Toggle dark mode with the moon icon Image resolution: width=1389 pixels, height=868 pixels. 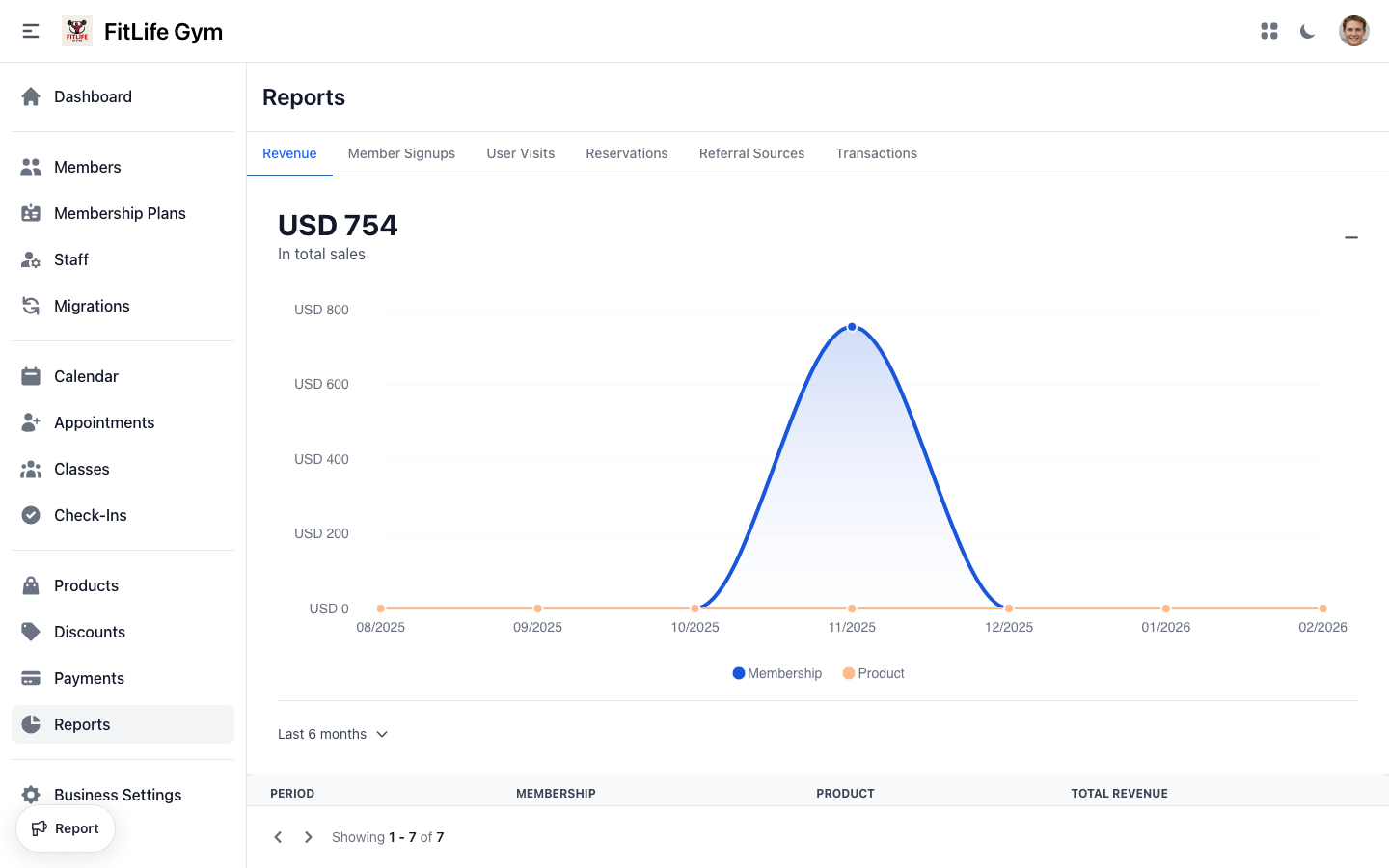[x=1307, y=30]
